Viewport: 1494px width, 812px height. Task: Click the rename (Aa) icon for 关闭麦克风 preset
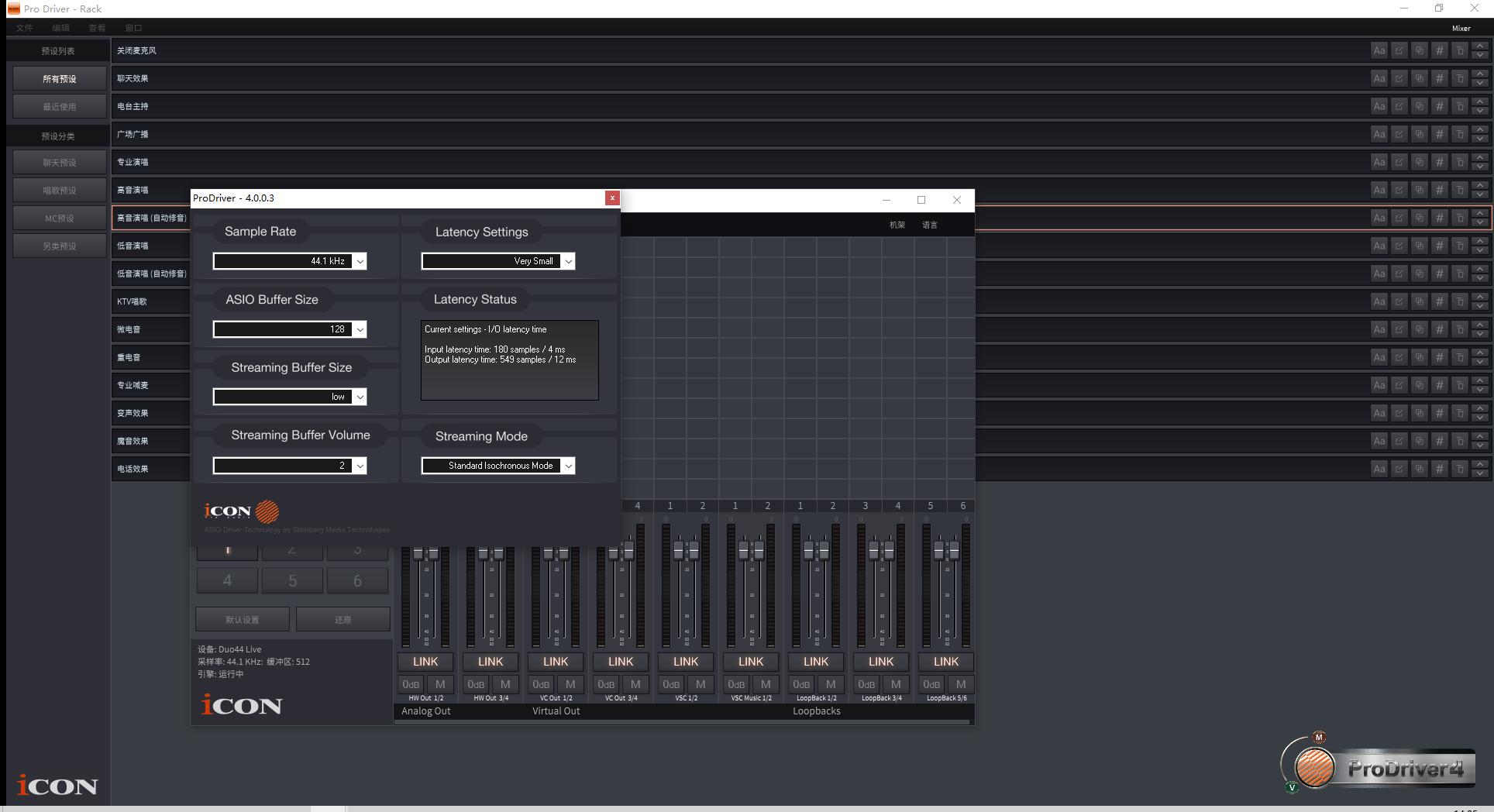[x=1379, y=51]
